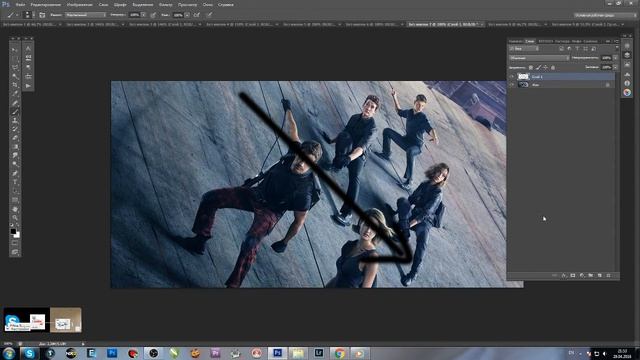Toggle lock transparent pixels
This screenshot has height=360, width=640.
point(531,67)
